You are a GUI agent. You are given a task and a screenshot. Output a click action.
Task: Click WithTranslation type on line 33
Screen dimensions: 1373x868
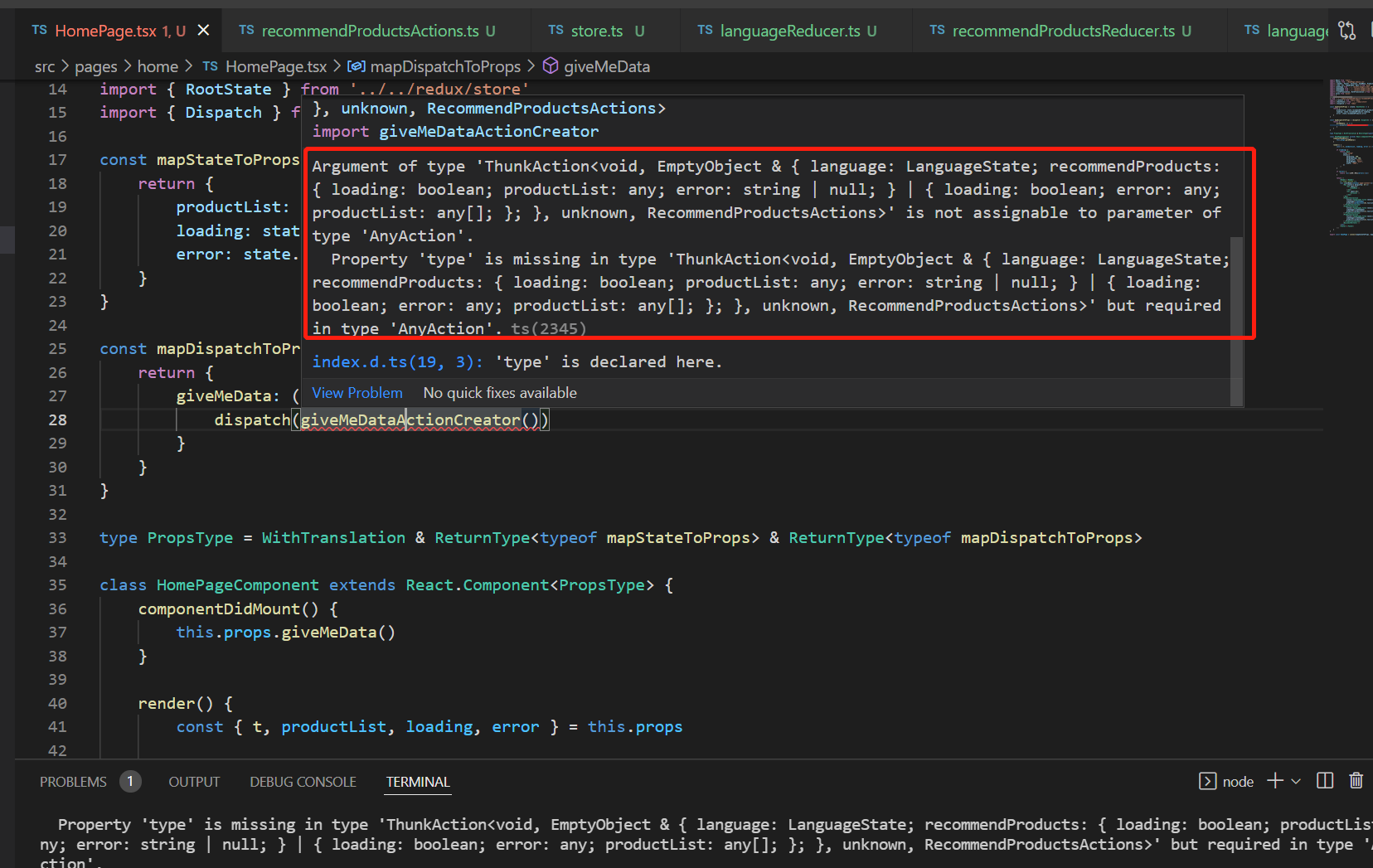(333, 538)
